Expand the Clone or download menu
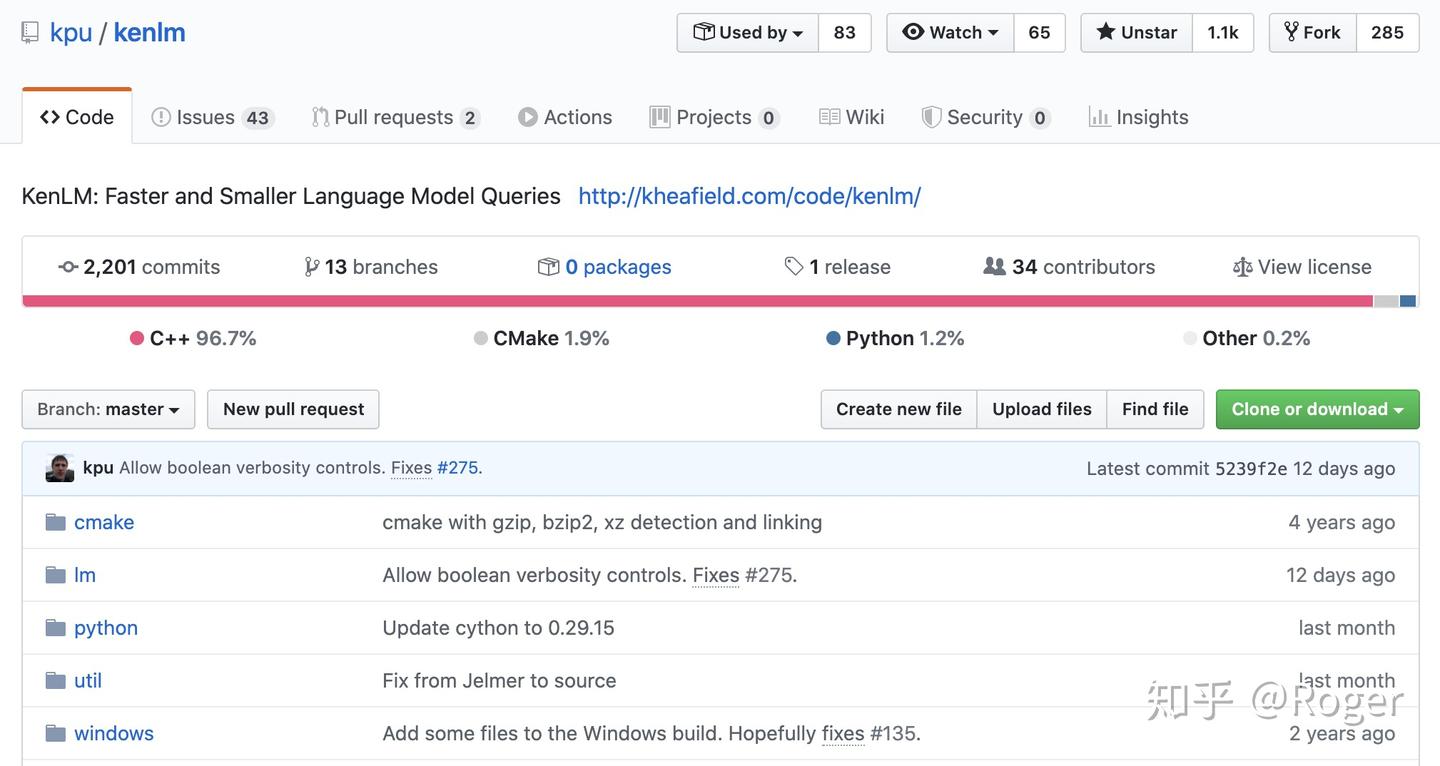1440x766 pixels. click(1317, 409)
